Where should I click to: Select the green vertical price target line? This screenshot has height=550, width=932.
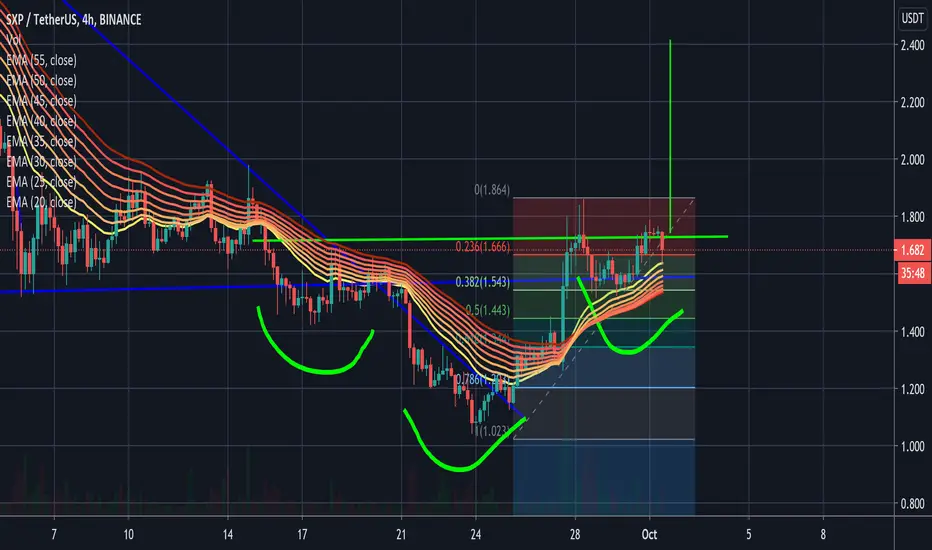[670, 137]
